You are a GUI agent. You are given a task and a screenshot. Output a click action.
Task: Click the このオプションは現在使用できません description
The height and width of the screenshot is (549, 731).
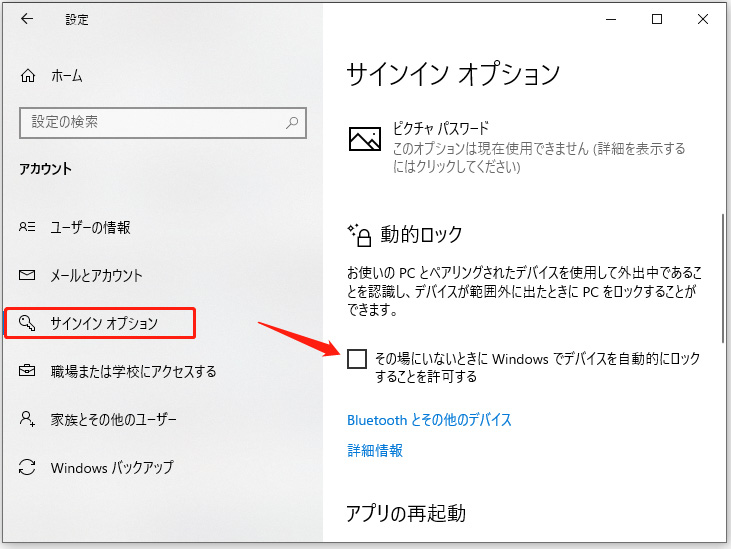point(539,158)
